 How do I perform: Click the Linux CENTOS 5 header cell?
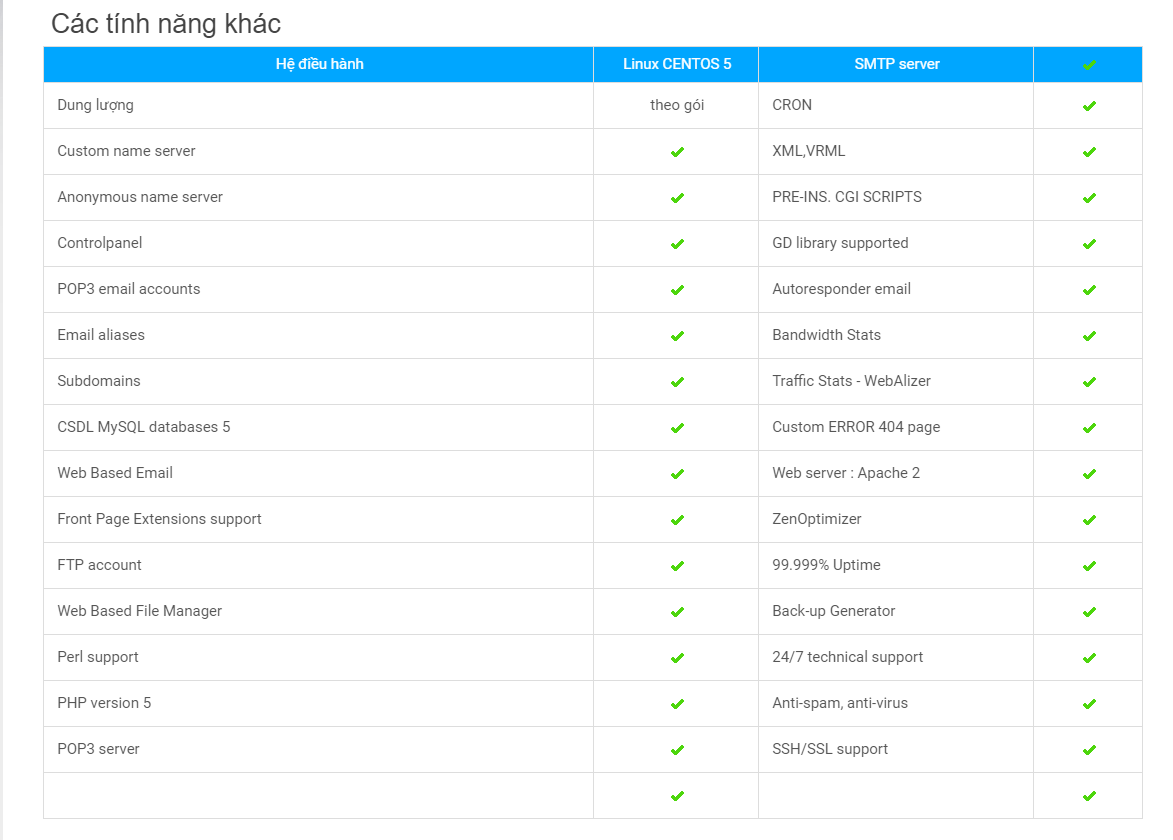(677, 64)
